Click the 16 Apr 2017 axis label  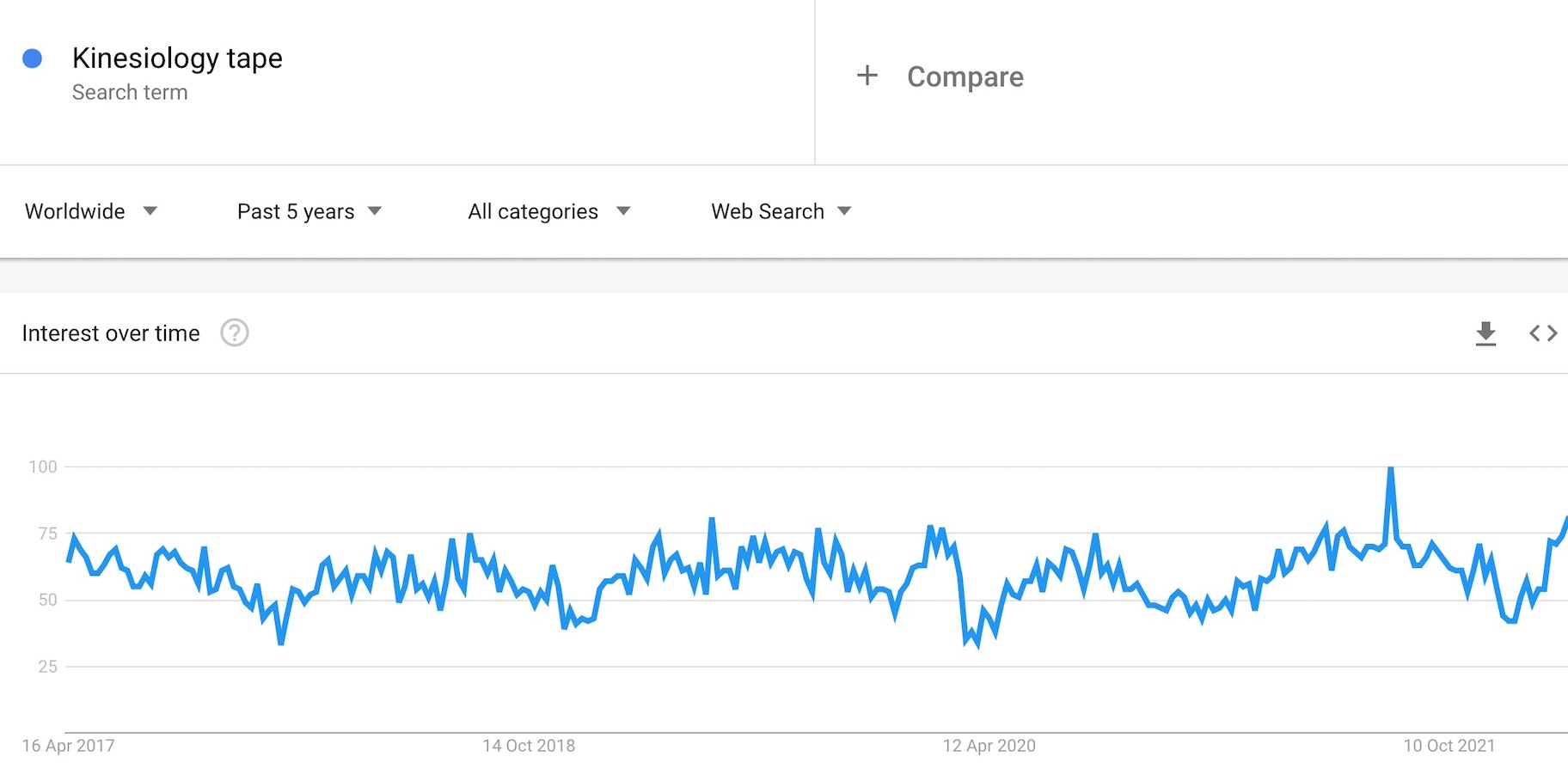pyautogui.click(x=69, y=746)
